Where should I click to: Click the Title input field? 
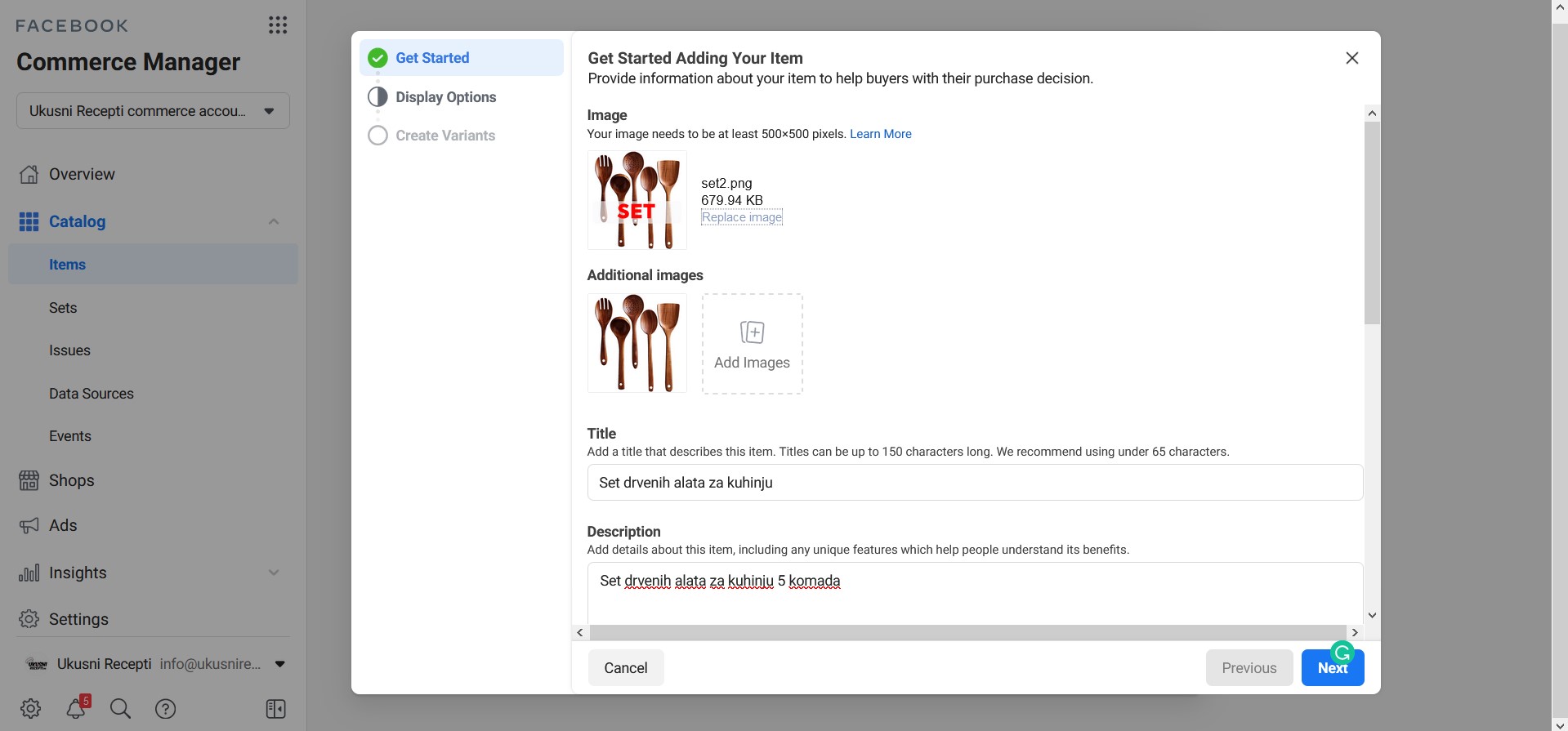(x=974, y=483)
